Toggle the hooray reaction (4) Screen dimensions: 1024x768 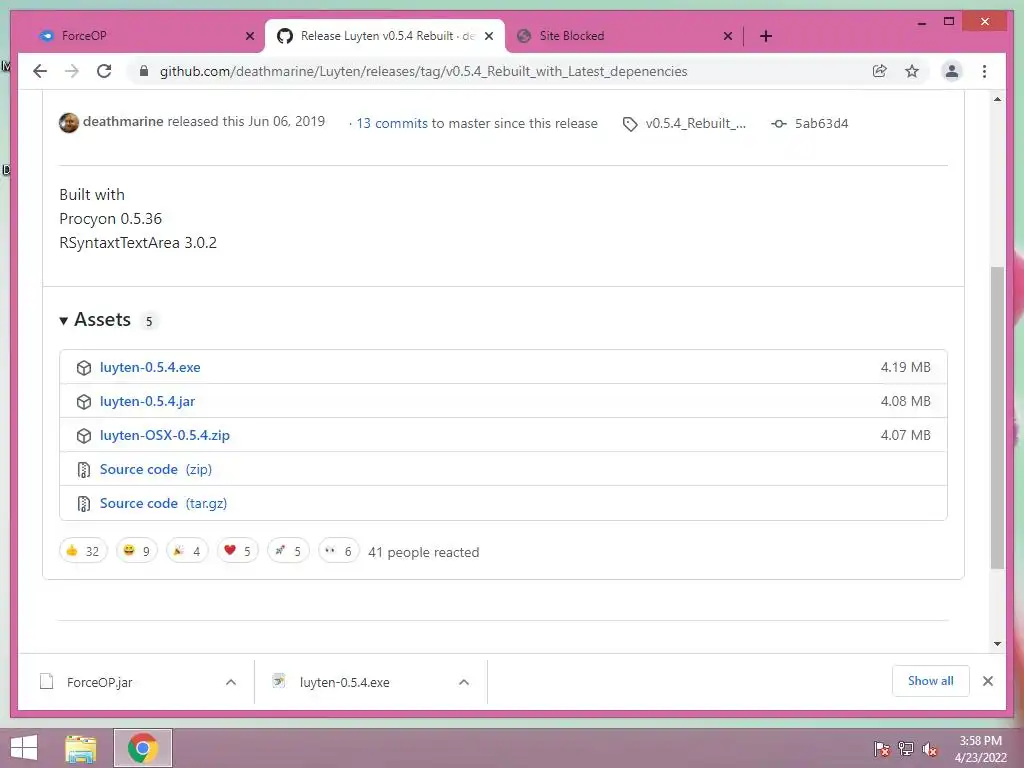(187, 551)
